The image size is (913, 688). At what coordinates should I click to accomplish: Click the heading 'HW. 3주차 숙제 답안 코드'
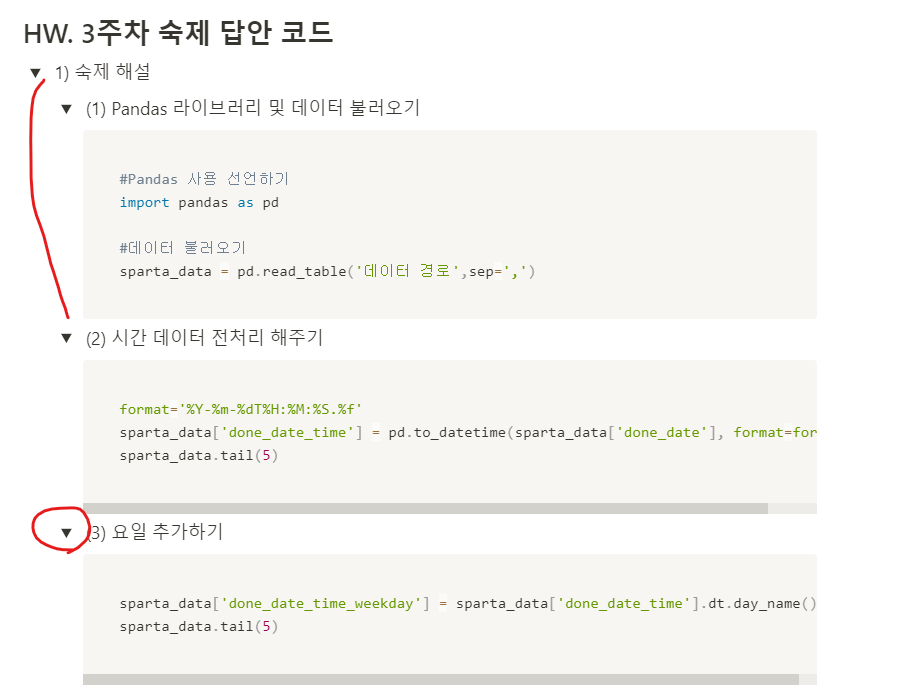pos(178,33)
